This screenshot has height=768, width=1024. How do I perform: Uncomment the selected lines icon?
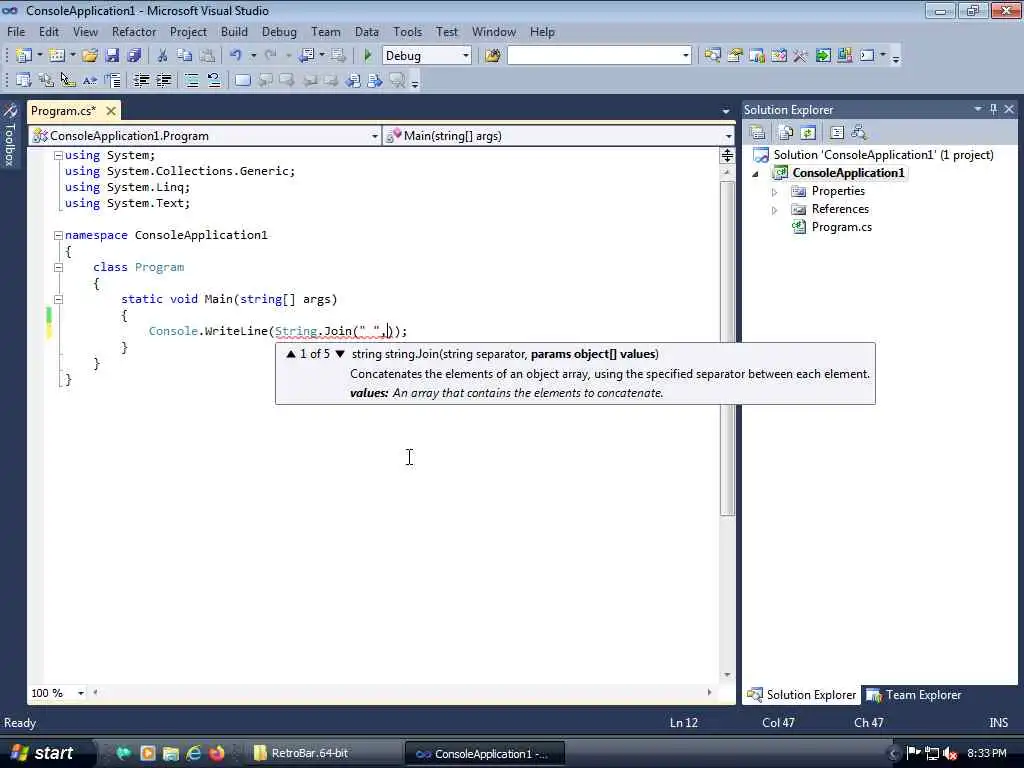coord(214,80)
